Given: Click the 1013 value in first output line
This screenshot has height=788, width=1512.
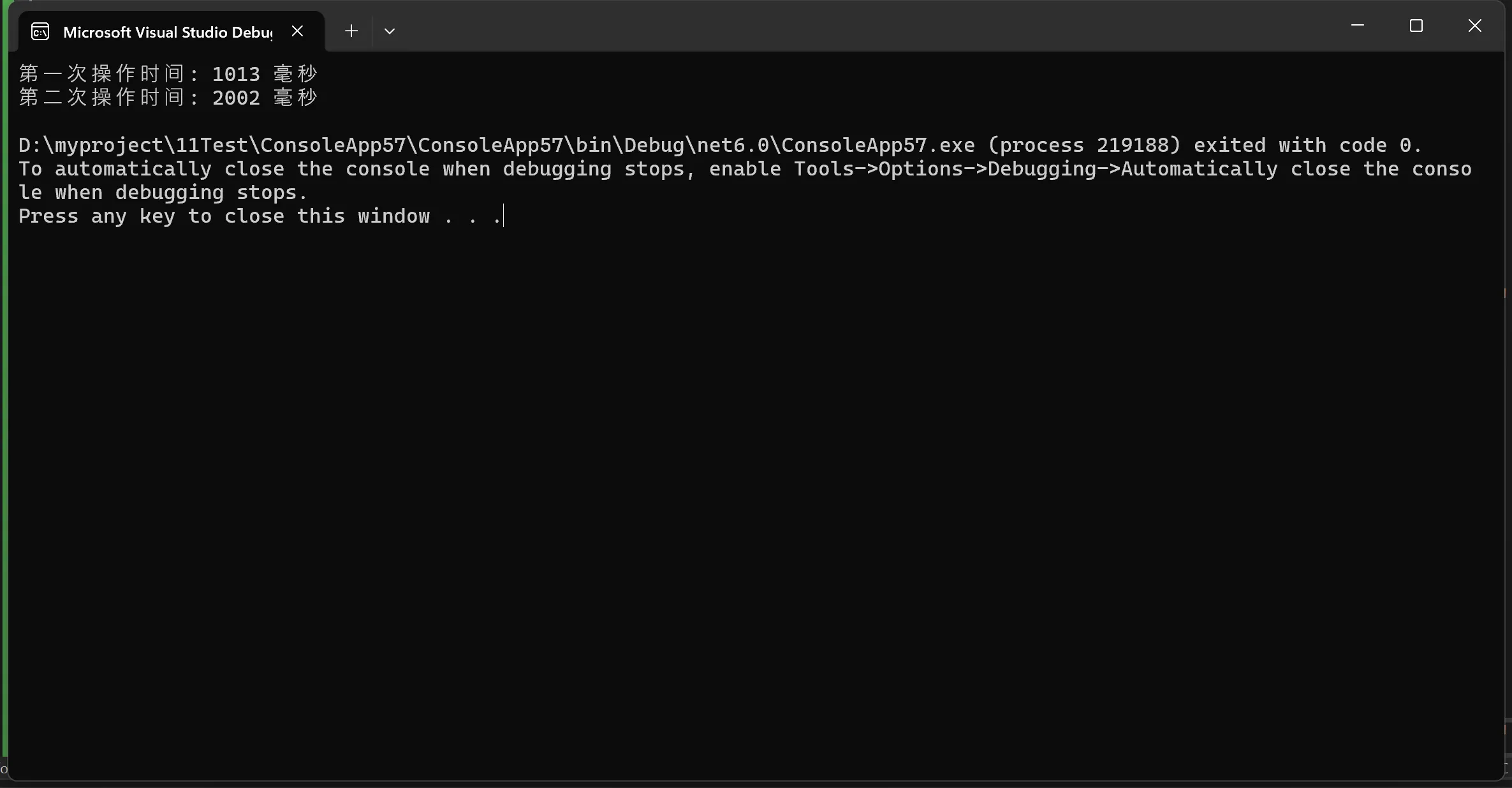Looking at the screenshot, I should (x=236, y=74).
